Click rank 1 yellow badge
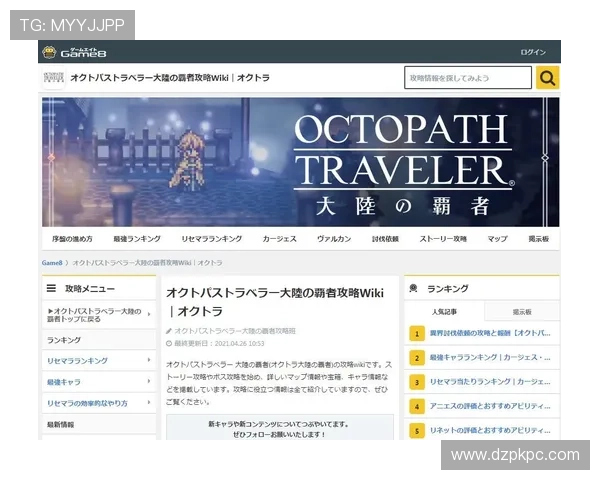 point(417,334)
